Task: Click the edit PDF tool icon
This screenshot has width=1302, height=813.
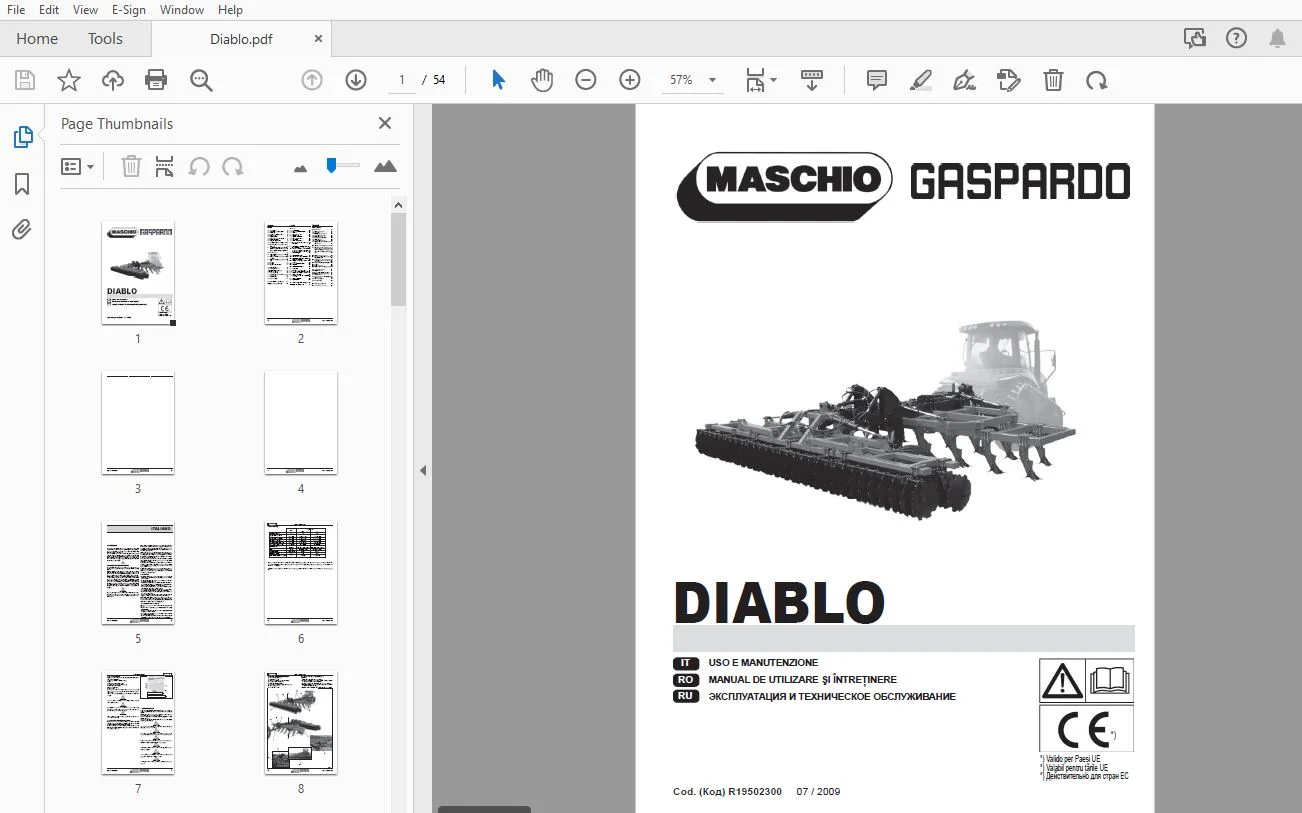Action: pos(1009,80)
